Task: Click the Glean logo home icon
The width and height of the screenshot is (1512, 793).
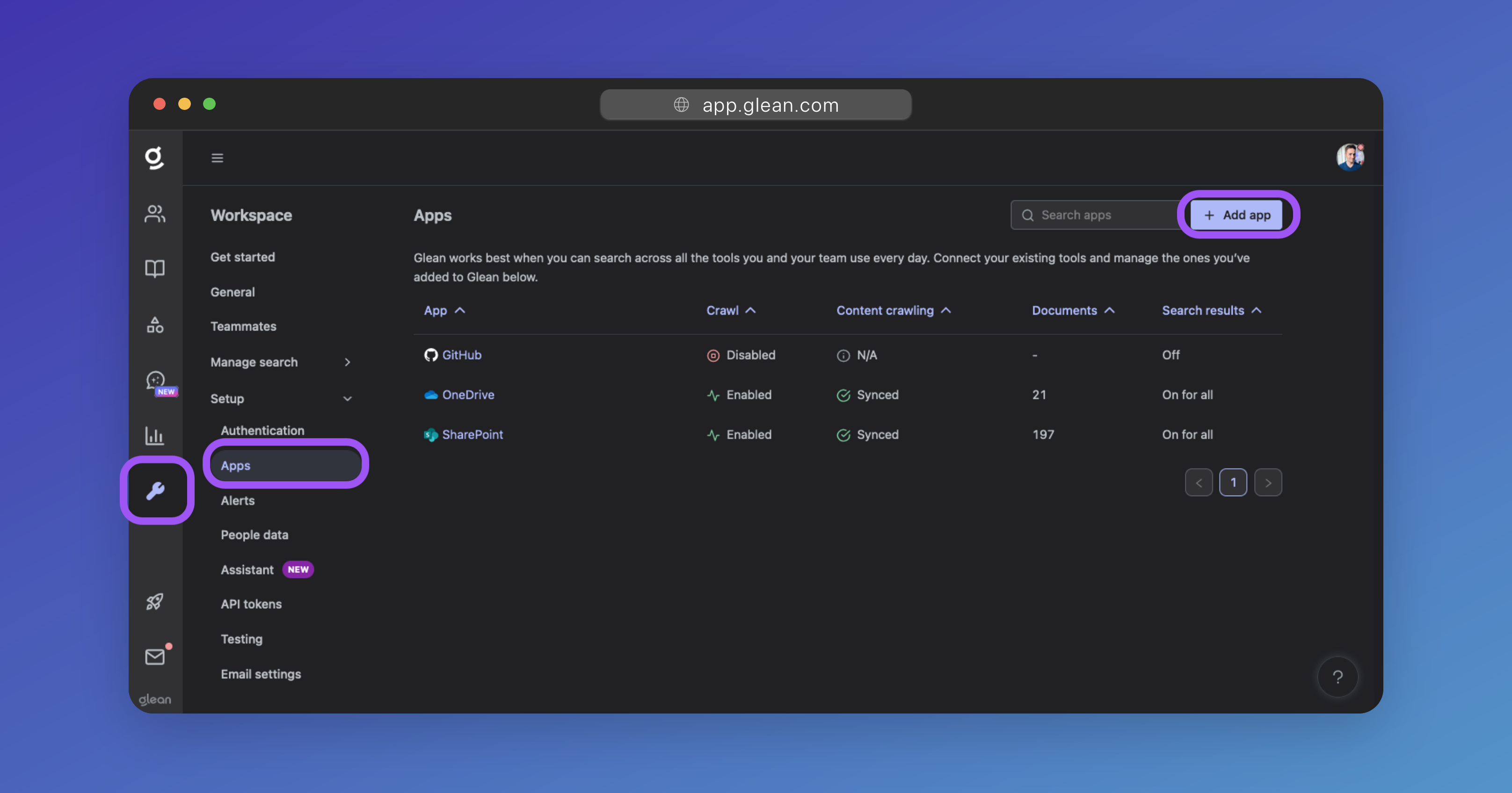Action: tap(154, 158)
